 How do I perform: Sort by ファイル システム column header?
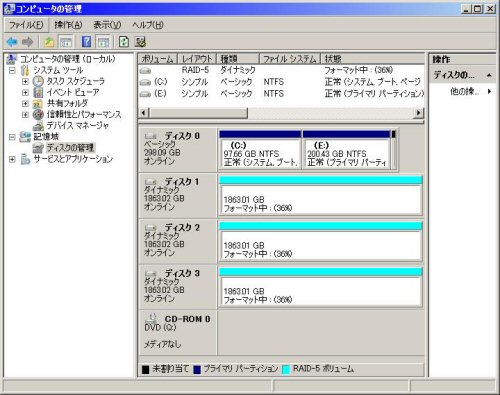point(290,59)
